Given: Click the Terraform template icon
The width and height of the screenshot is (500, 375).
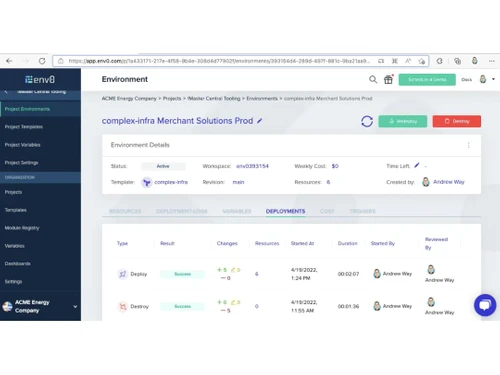Looking at the screenshot, I should click(147, 182).
